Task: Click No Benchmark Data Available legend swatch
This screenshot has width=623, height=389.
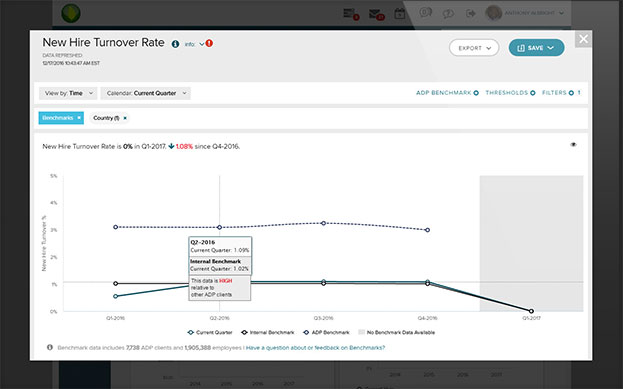Action: (x=362, y=332)
